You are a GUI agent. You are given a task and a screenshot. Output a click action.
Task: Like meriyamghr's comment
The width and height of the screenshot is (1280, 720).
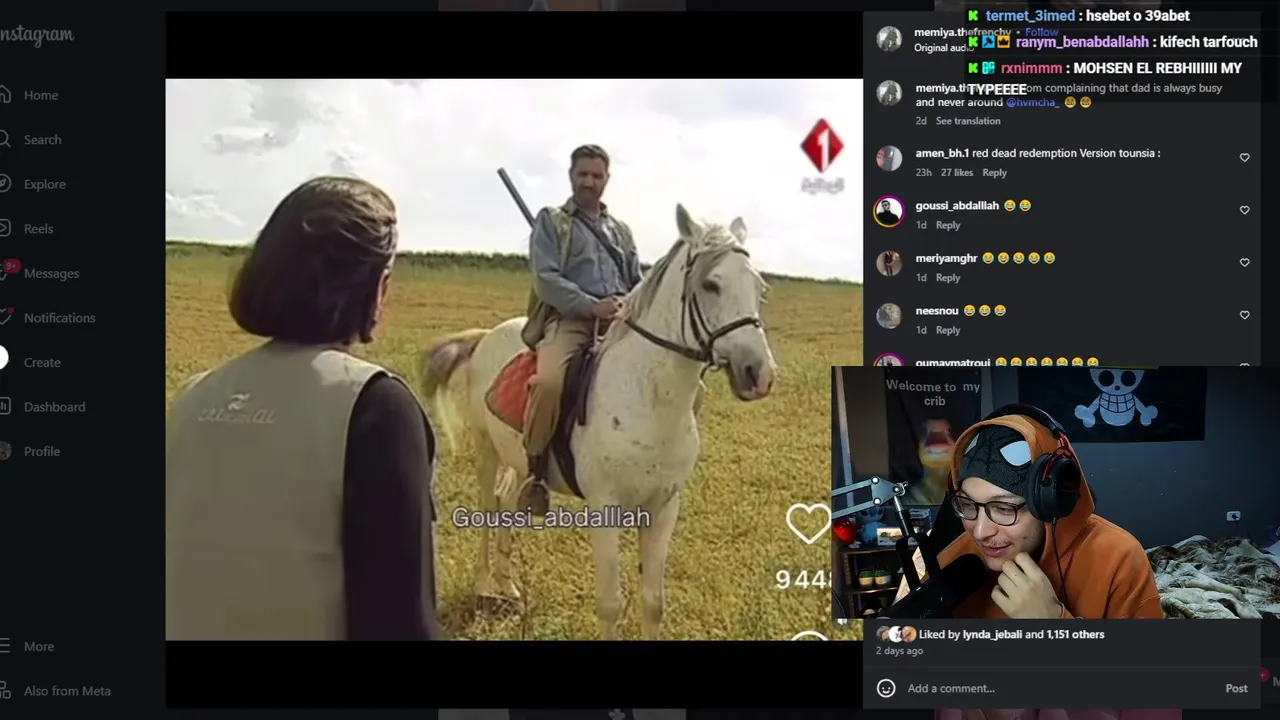point(1244,262)
